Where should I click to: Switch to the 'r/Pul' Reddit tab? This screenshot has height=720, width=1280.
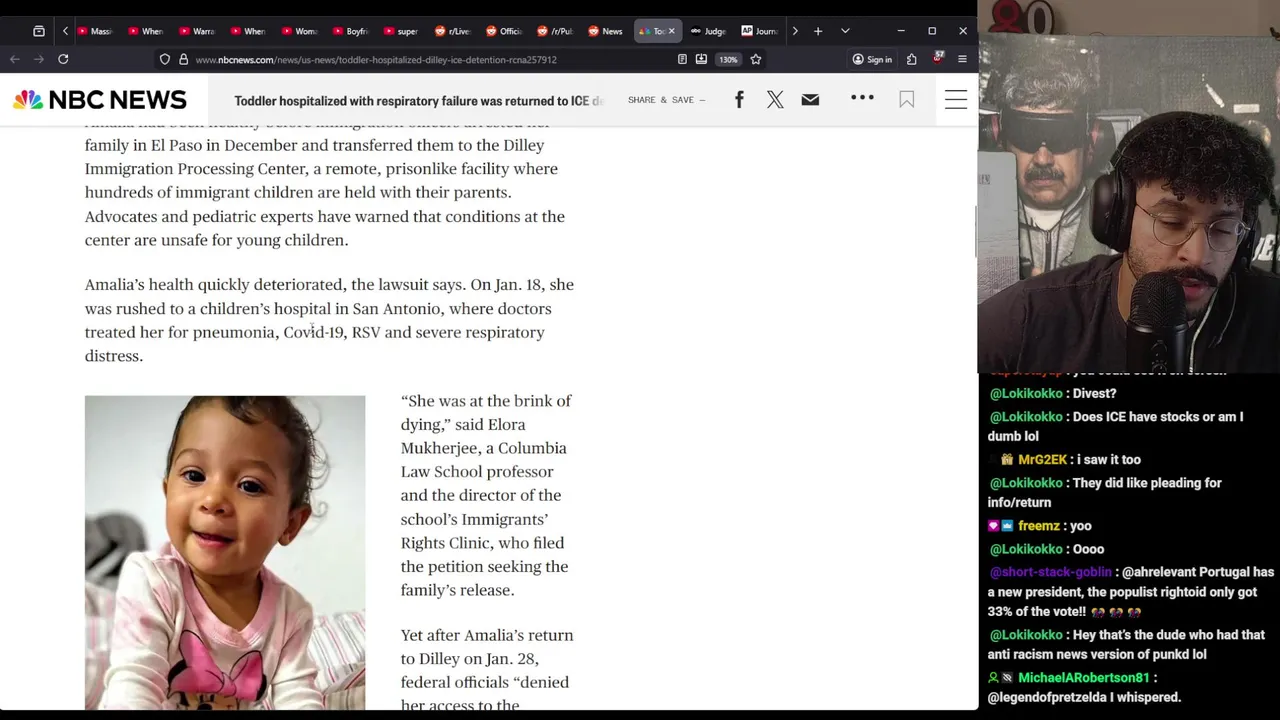555,31
